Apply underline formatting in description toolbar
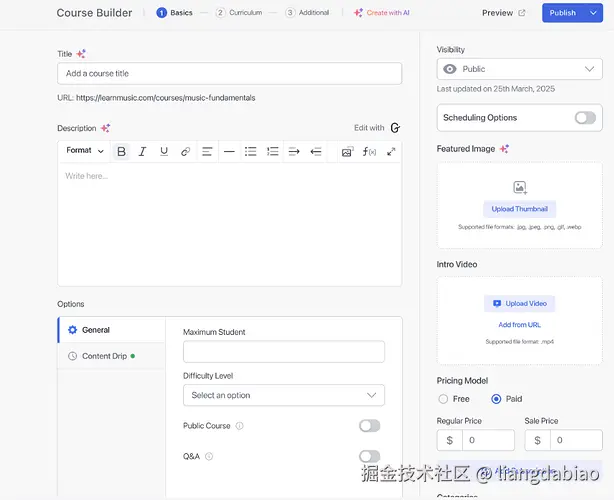Viewport: 614px width, 500px height. (x=164, y=151)
